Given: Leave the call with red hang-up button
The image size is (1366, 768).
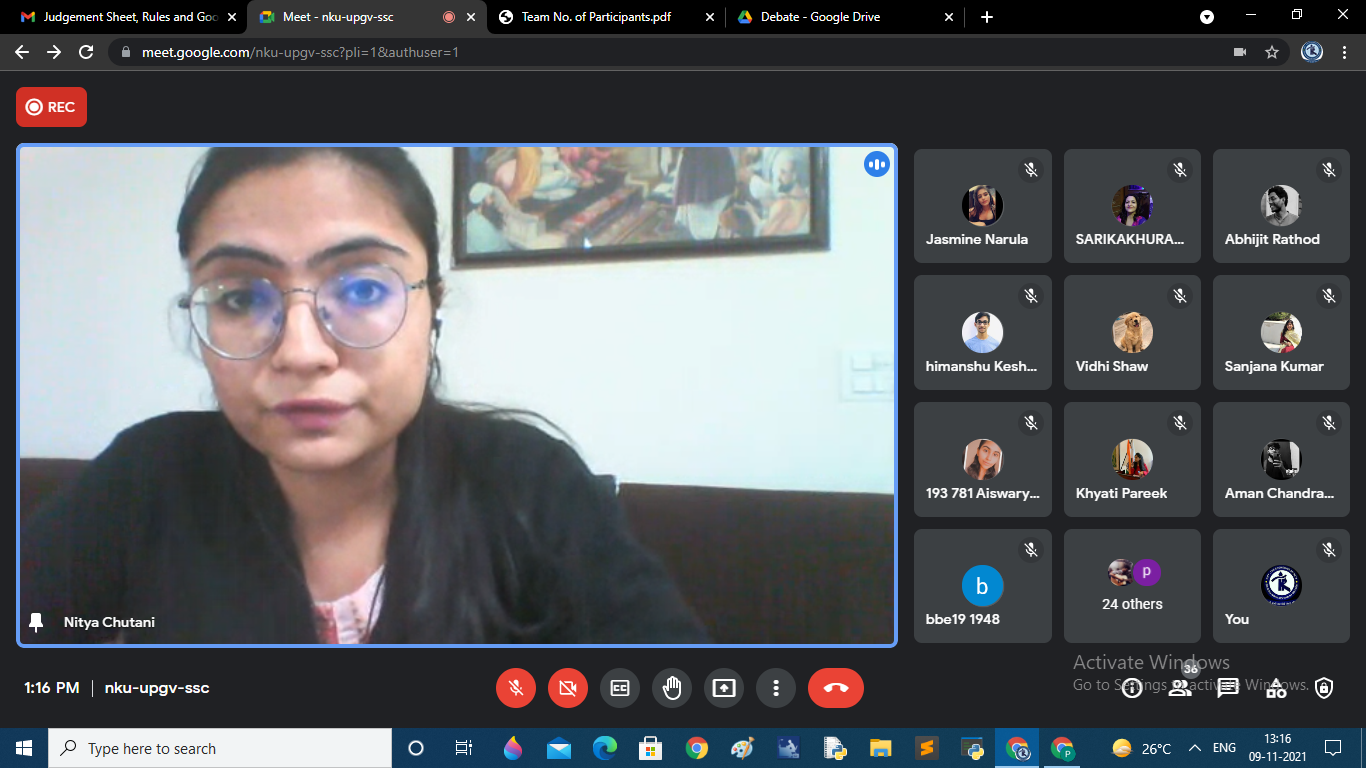Looking at the screenshot, I should tap(835, 688).
